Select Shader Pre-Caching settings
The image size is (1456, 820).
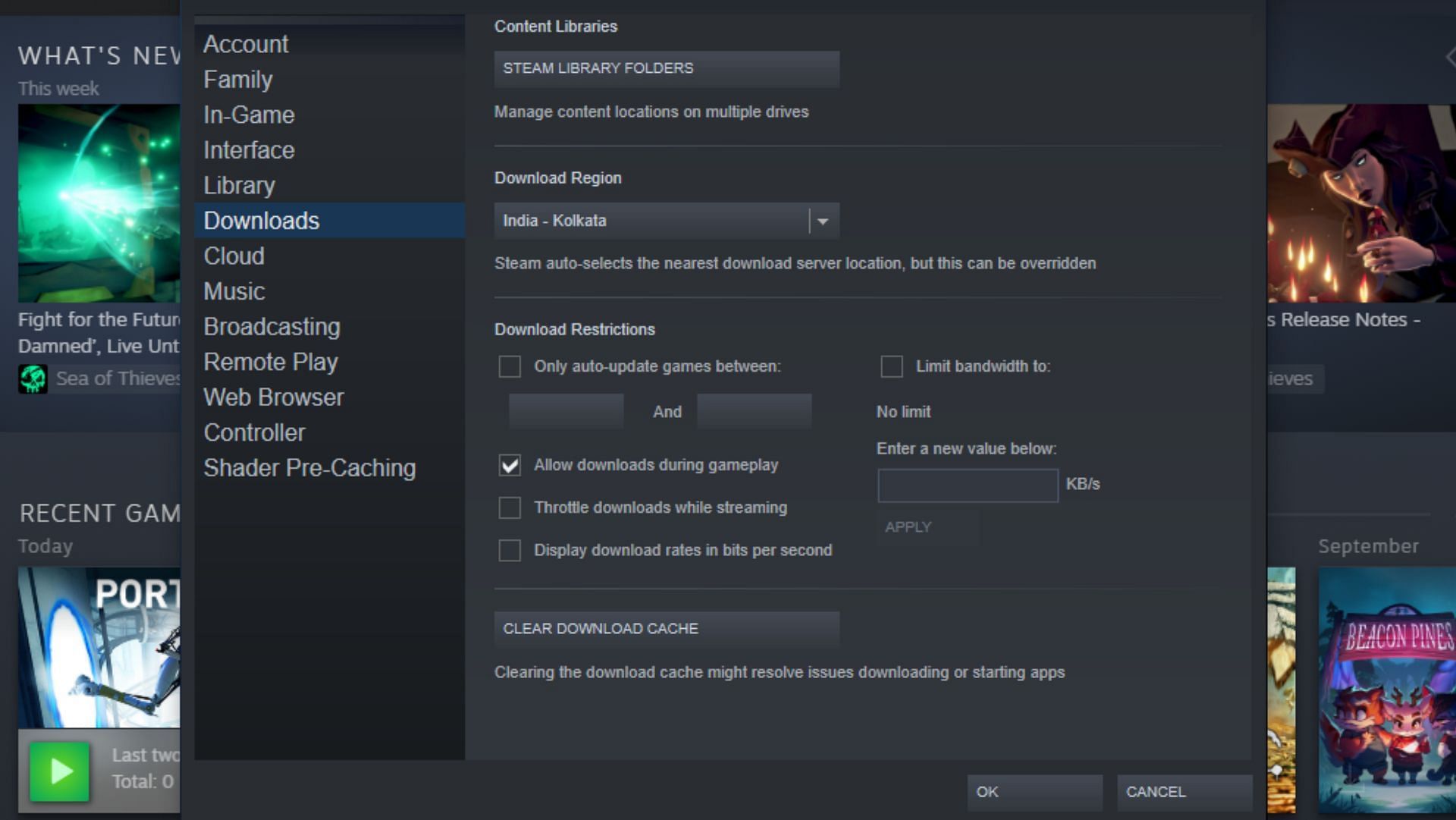pos(309,468)
